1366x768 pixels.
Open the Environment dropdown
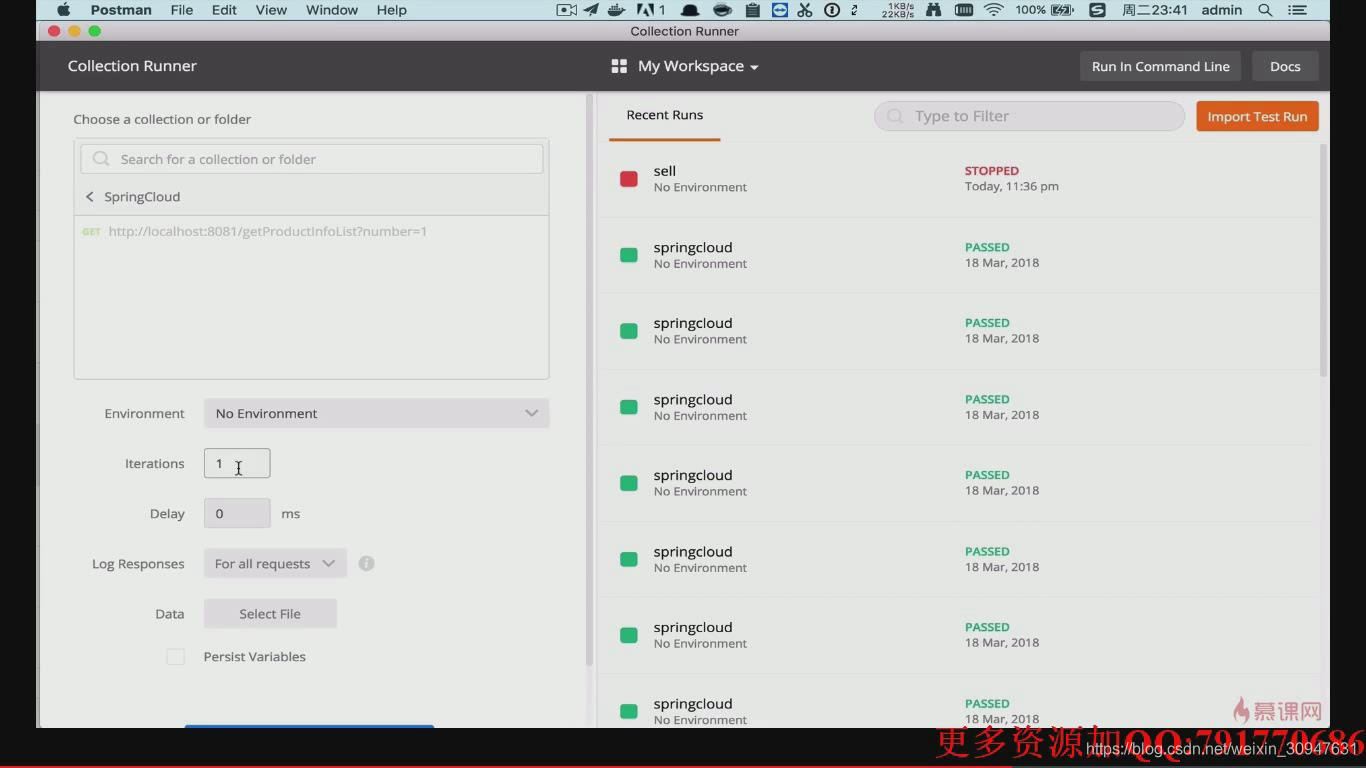click(x=376, y=413)
